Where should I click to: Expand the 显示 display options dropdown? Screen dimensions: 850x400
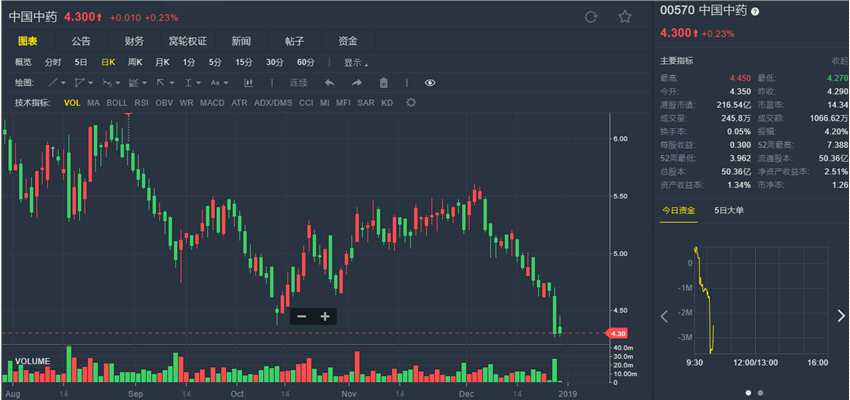(x=356, y=63)
